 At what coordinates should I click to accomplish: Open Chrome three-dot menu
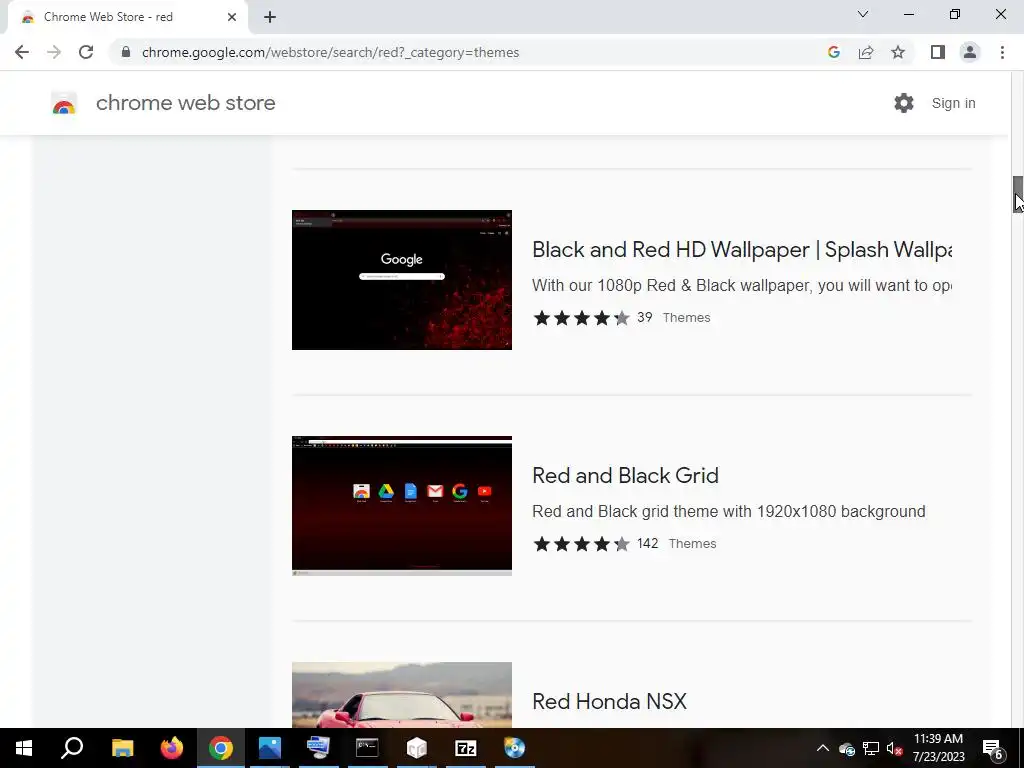[x=1002, y=52]
